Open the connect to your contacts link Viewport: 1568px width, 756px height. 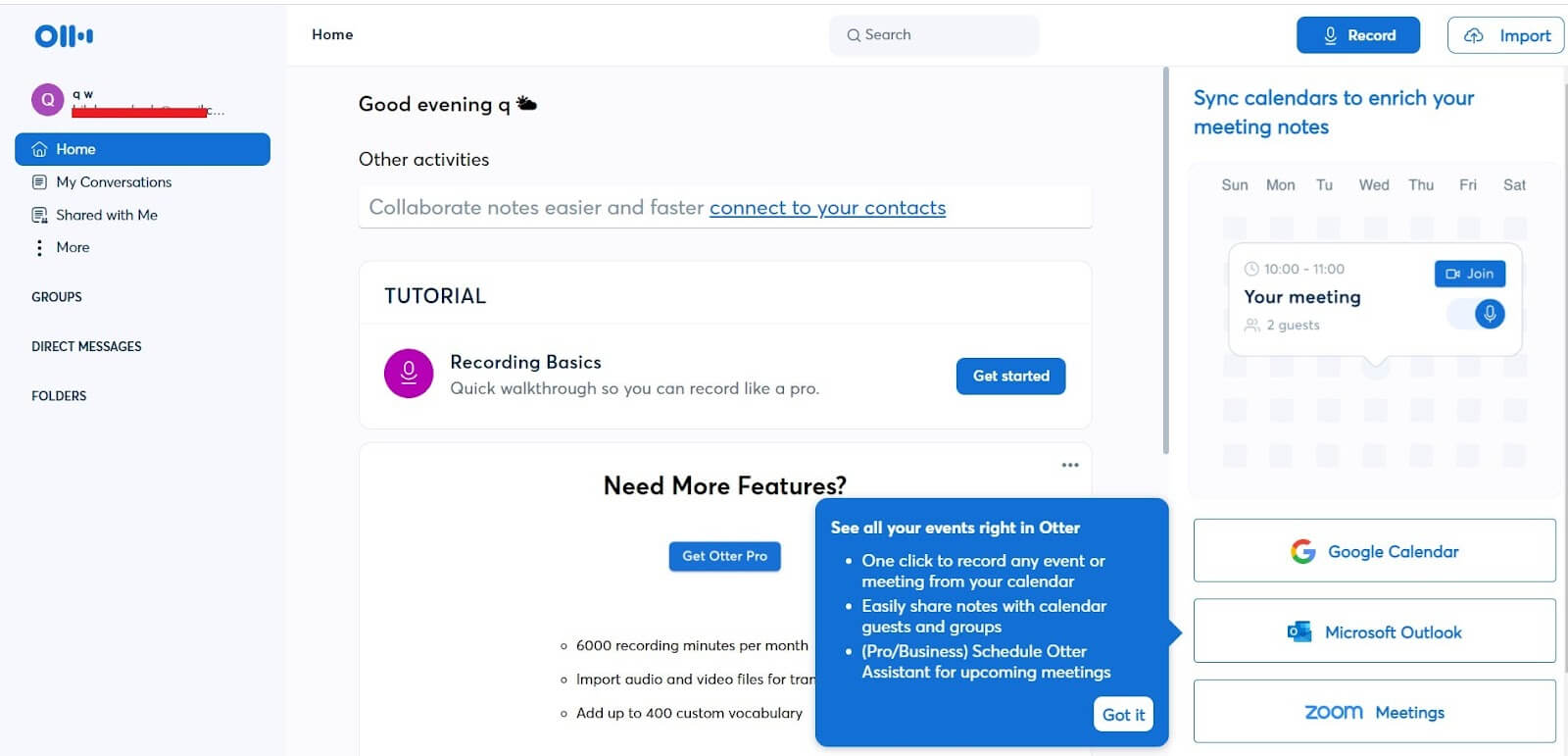pyautogui.click(x=827, y=208)
